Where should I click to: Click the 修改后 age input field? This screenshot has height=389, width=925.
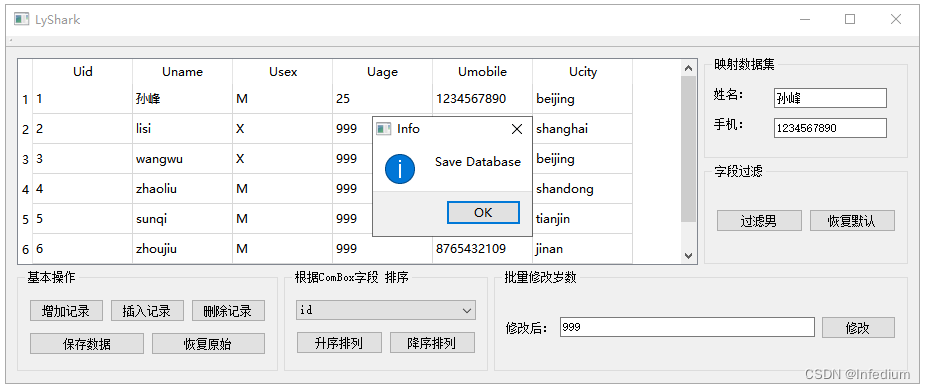coord(687,327)
